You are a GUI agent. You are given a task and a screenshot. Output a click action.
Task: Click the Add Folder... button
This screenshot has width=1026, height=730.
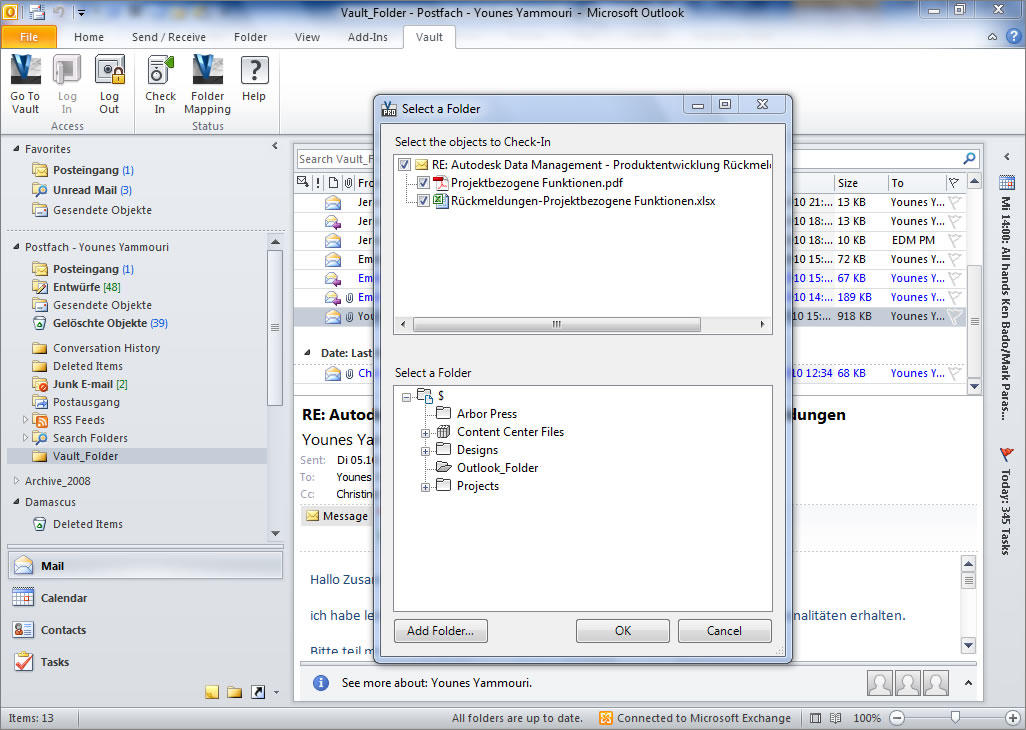[x=441, y=631]
